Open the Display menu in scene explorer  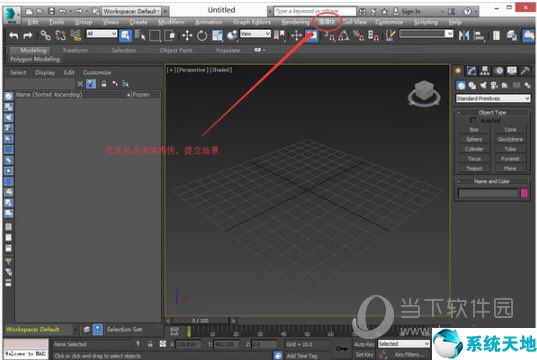pos(45,73)
